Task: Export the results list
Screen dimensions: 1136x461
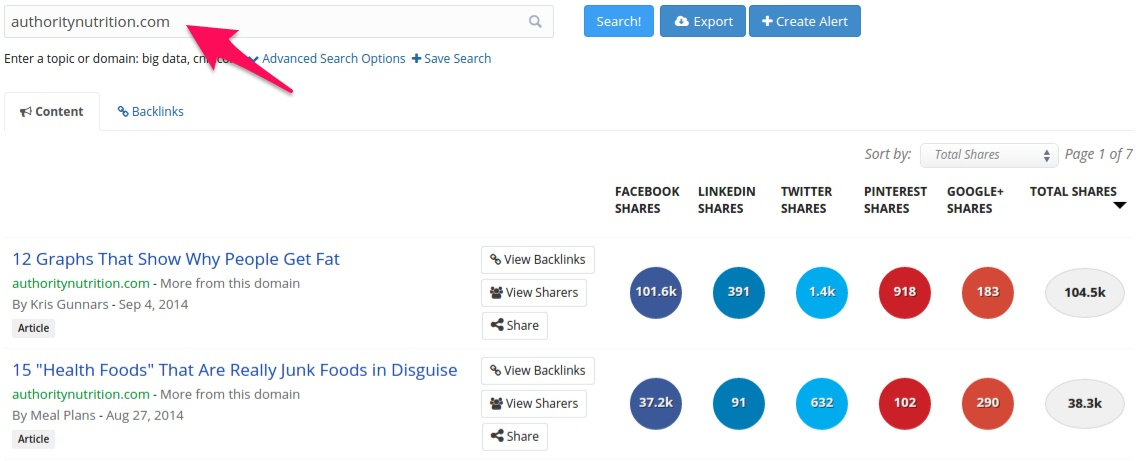Action: pos(703,21)
